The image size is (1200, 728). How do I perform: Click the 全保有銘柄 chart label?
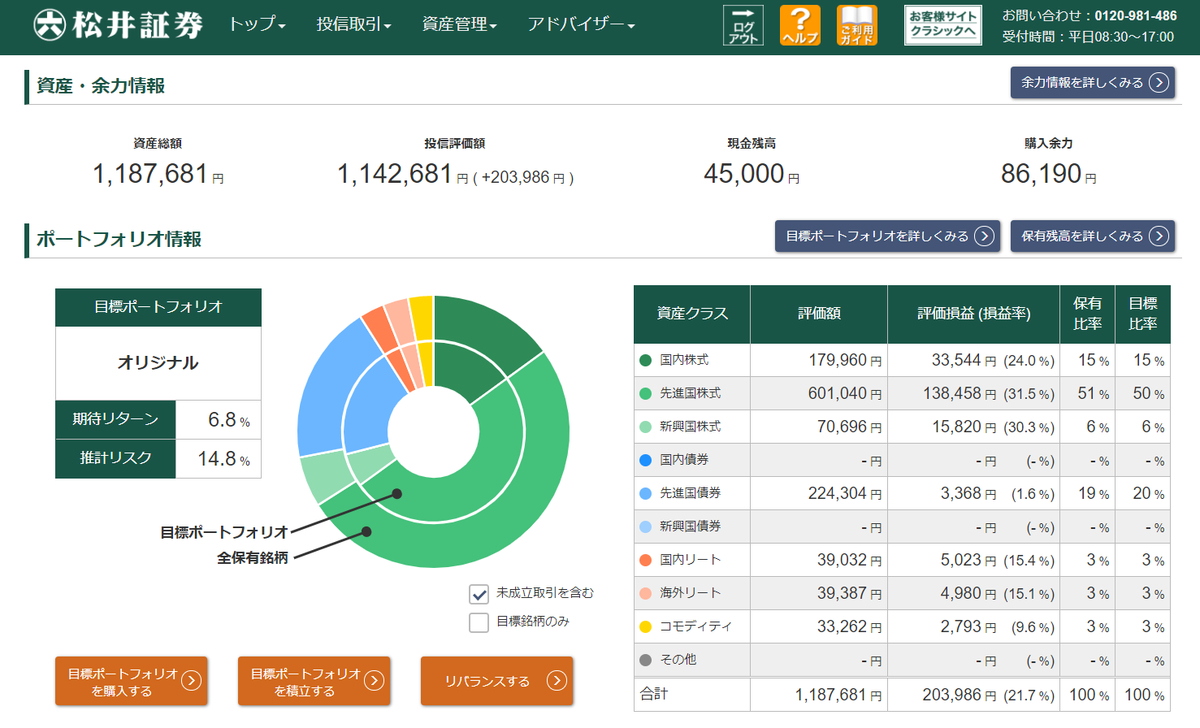[252, 558]
